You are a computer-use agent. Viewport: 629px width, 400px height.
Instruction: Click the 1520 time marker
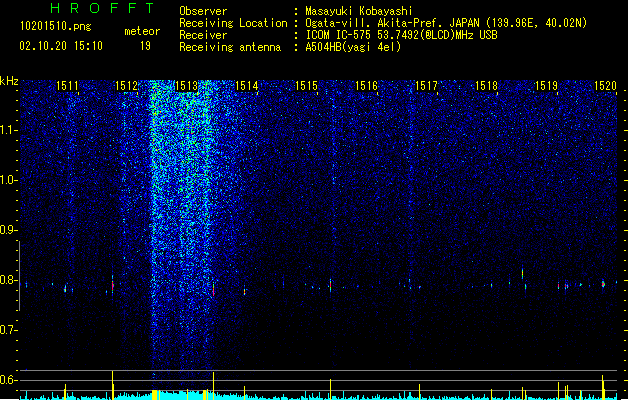coord(605,86)
